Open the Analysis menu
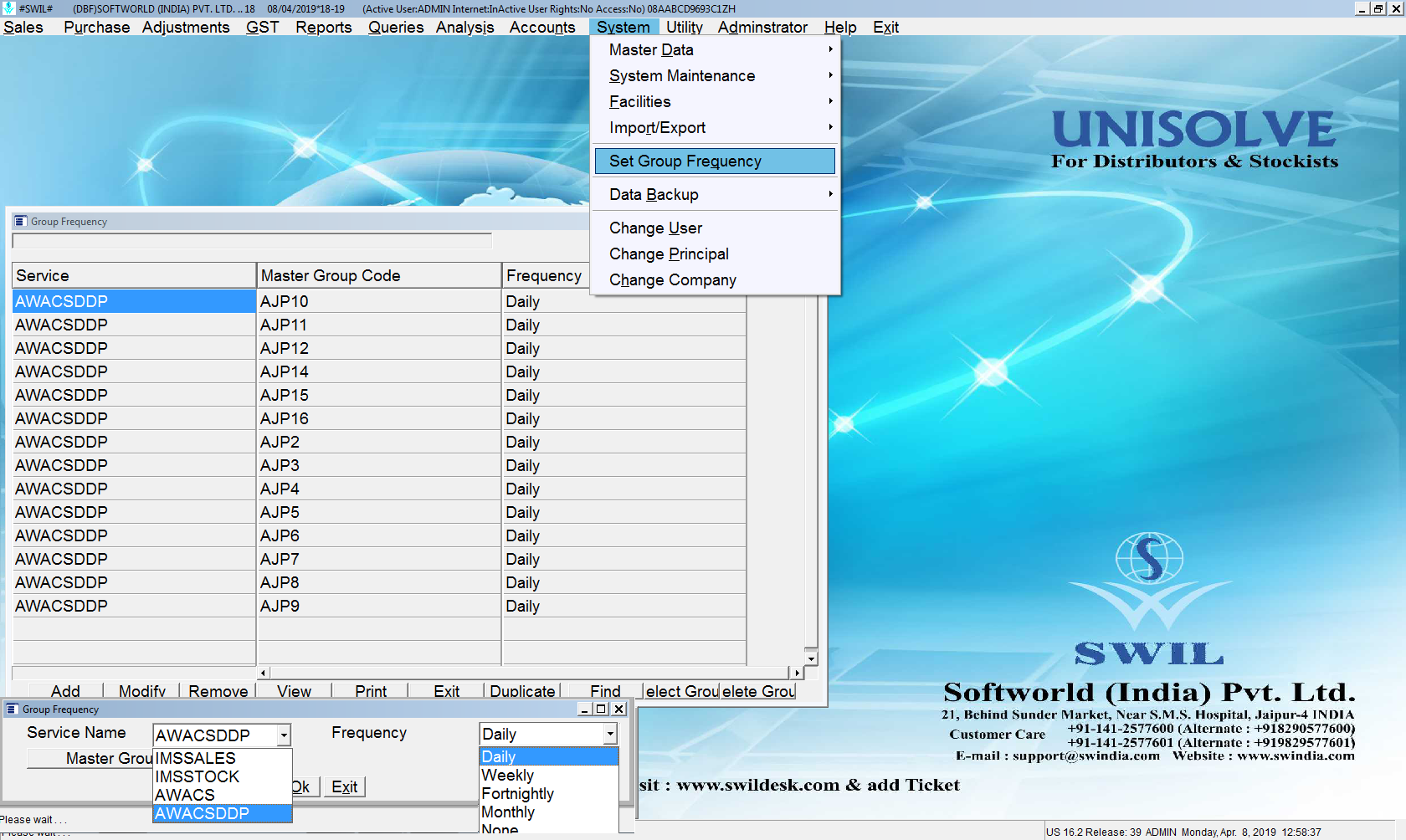This screenshot has height=840, width=1406. coord(464,27)
